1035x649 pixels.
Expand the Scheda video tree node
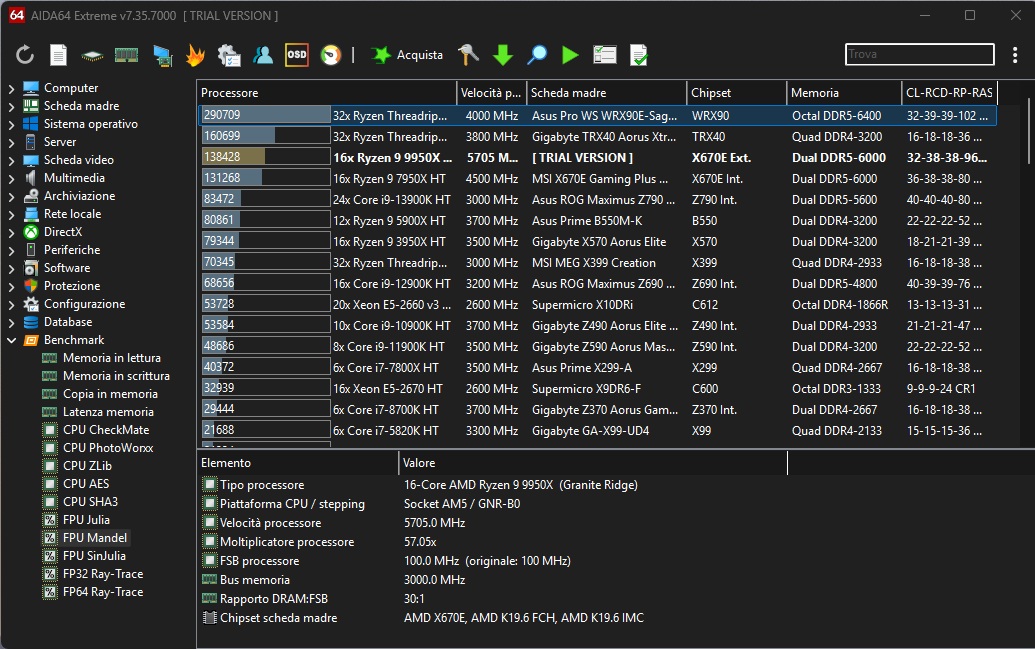pos(11,160)
